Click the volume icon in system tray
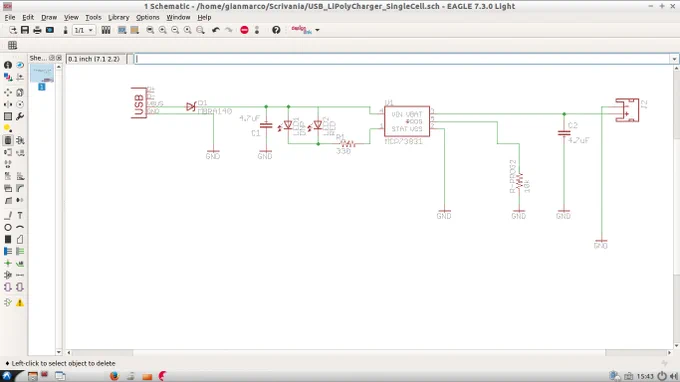The height and width of the screenshot is (382, 680). [x=673, y=376]
